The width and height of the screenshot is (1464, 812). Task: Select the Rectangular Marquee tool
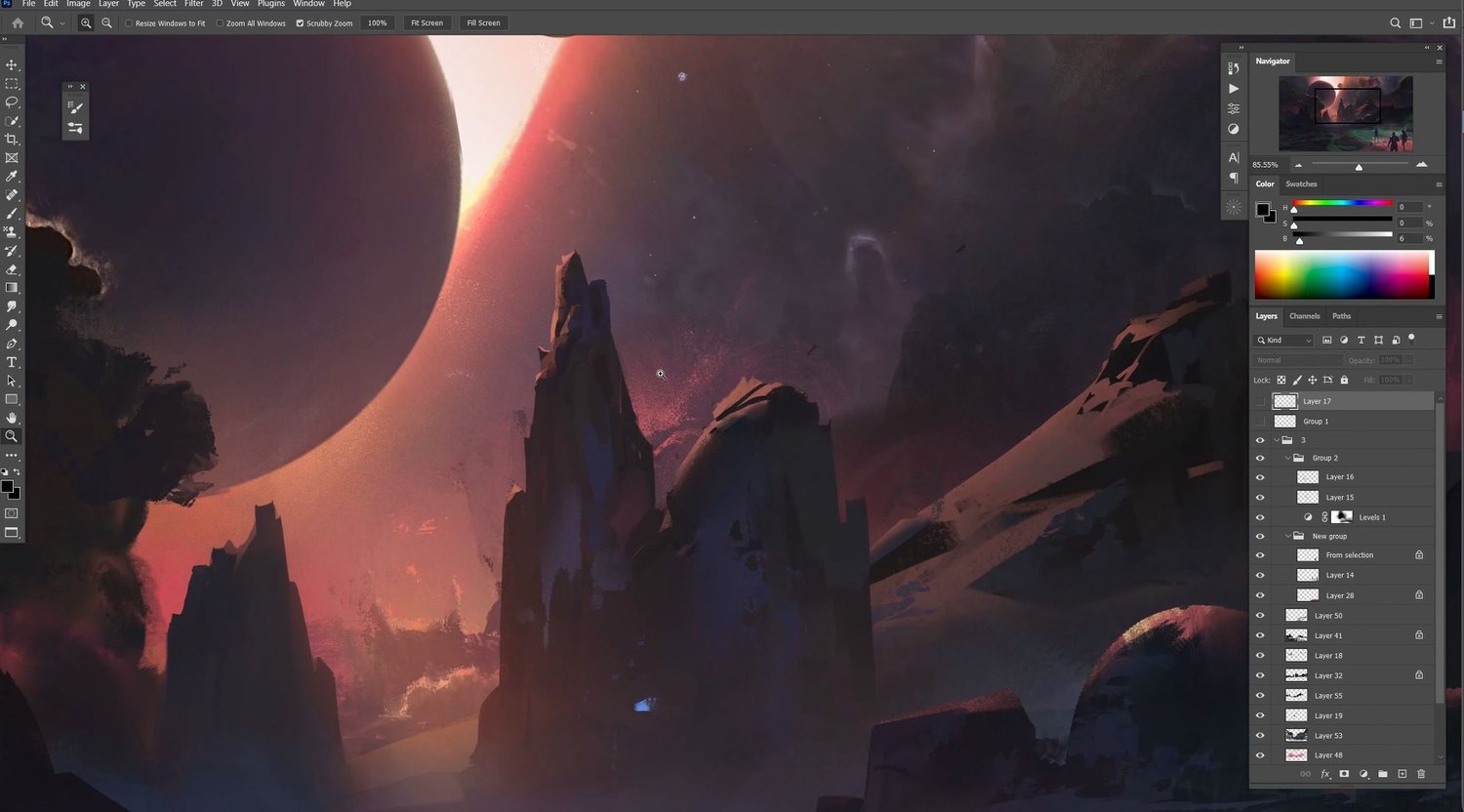coord(12,84)
